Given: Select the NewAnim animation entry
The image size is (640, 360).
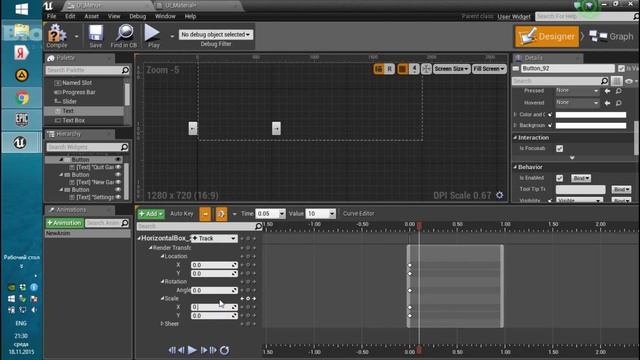Looking at the screenshot, I should (x=87, y=233).
